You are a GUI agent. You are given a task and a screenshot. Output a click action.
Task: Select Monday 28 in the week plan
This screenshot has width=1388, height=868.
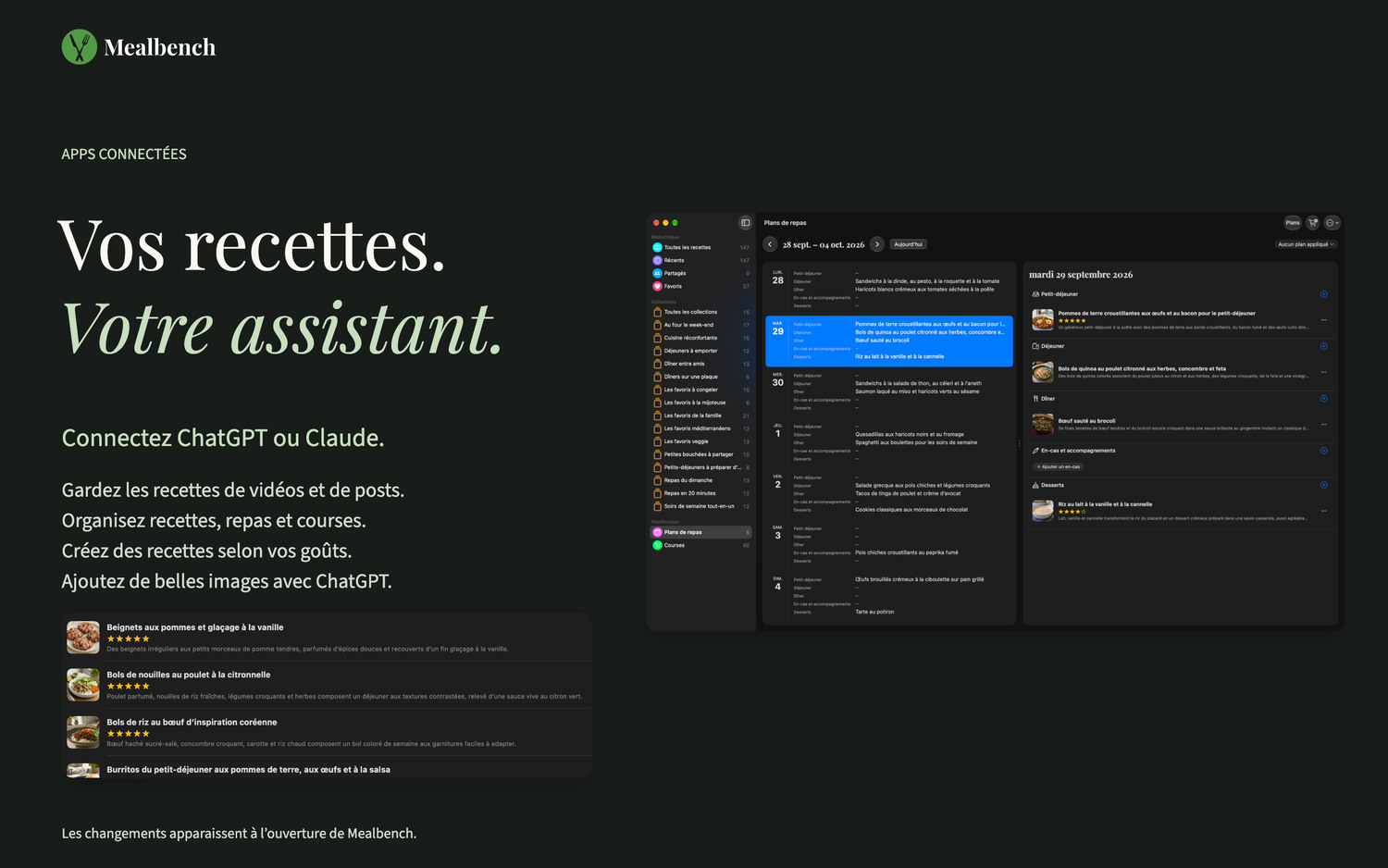click(x=889, y=289)
